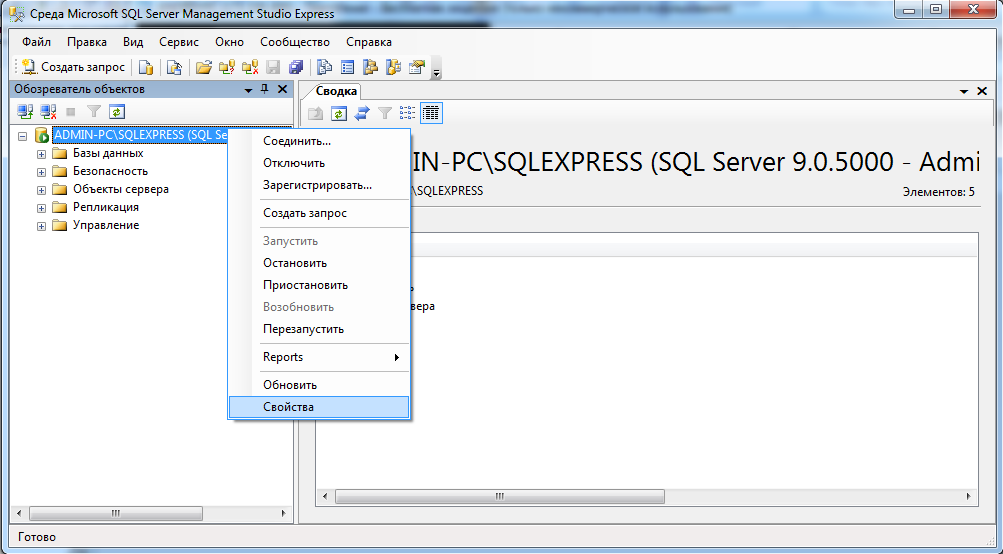
Task: Open the Сводка active files dropdown arrow
Action: [x=964, y=92]
